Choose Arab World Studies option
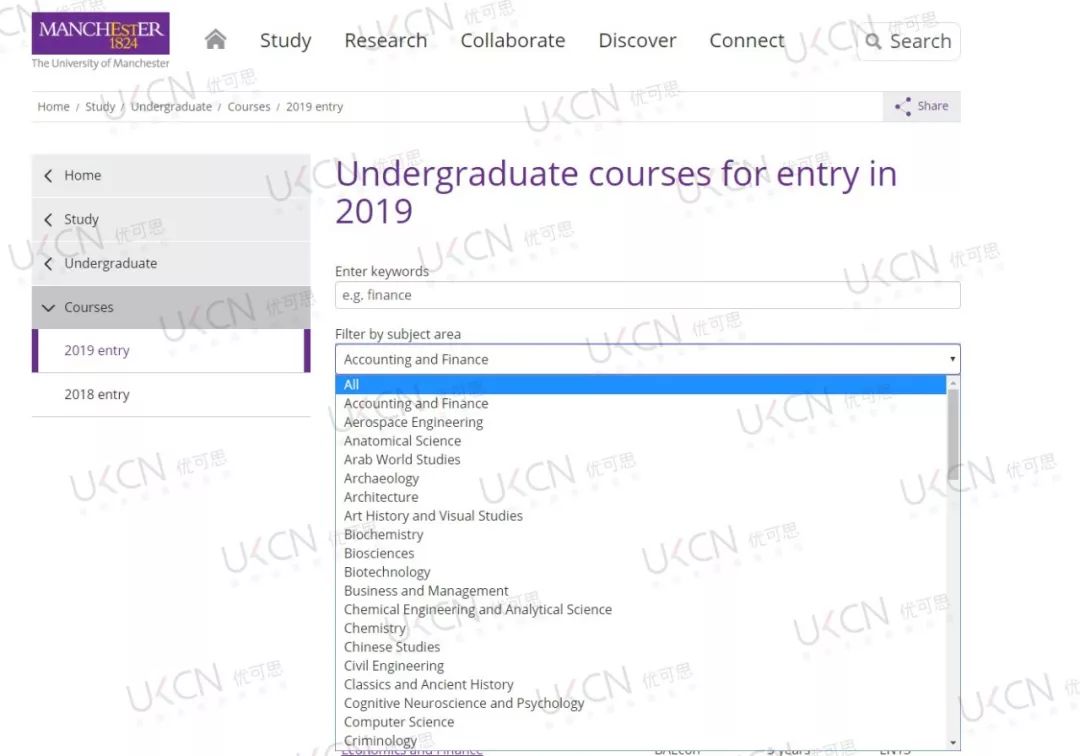The height and width of the screenshot is (756, 1080). [x=641, y=459]
